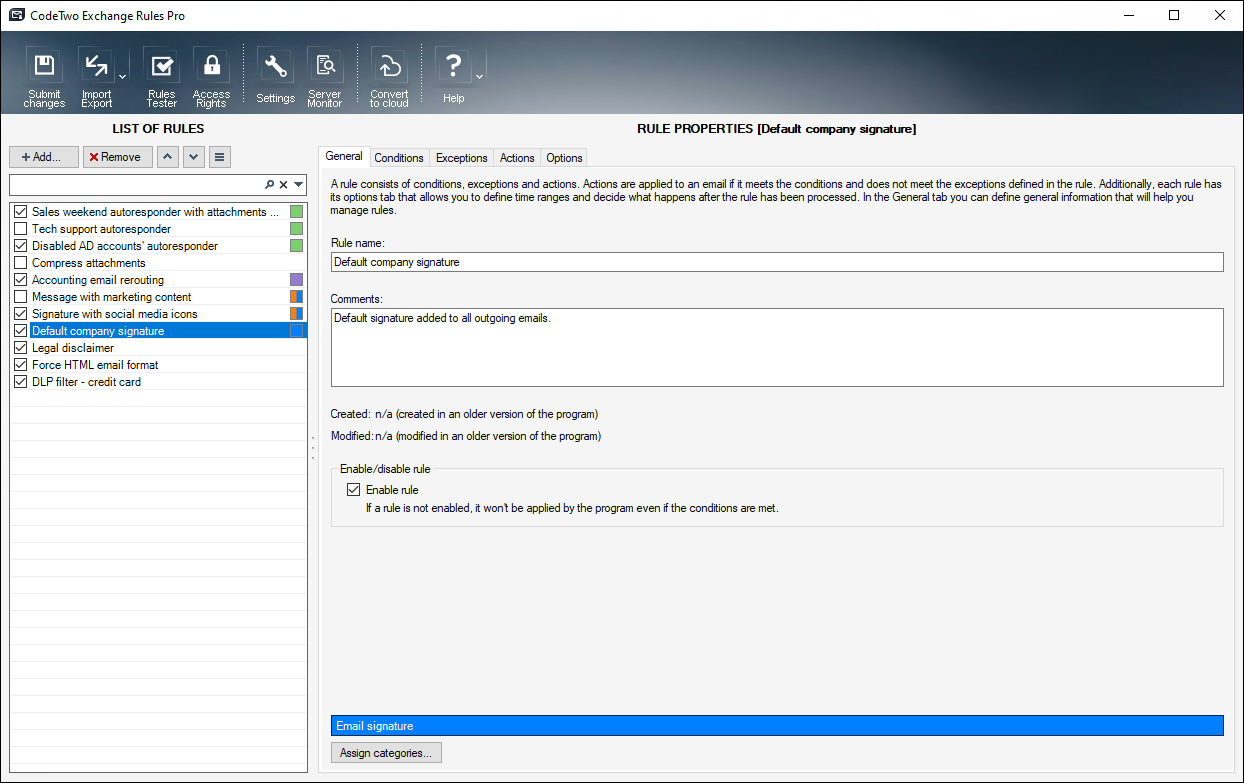
Task: Click the Rule name input field
Action: pos(777,262)
